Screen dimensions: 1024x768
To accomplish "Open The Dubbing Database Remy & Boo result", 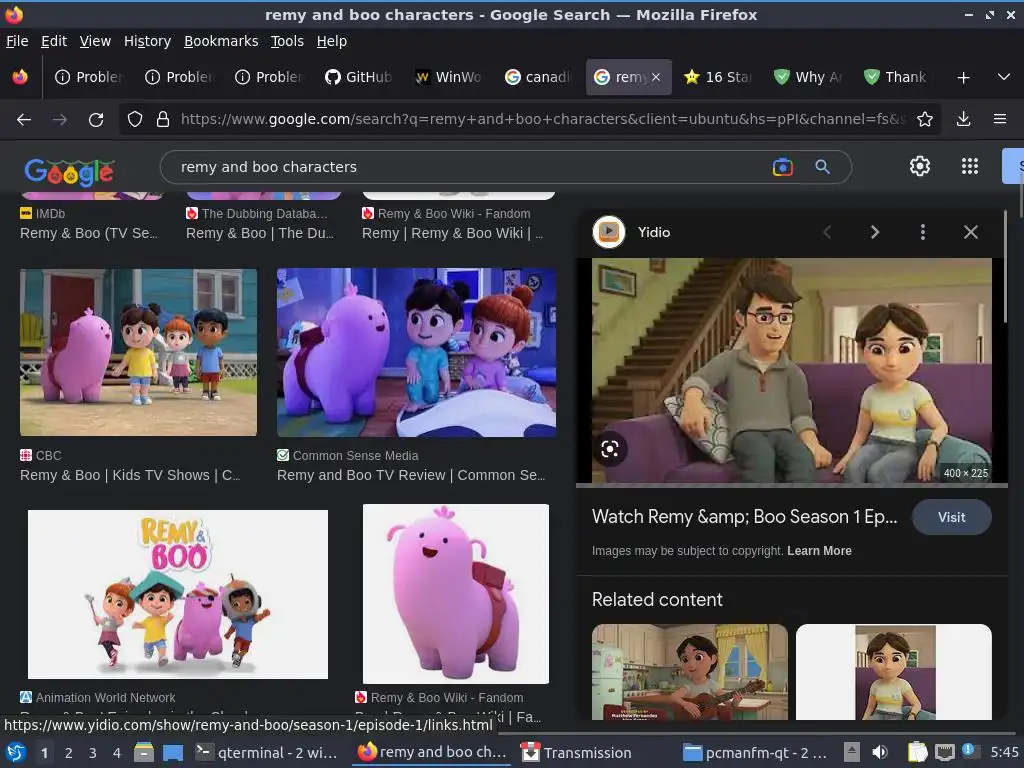I will [260, 233].
